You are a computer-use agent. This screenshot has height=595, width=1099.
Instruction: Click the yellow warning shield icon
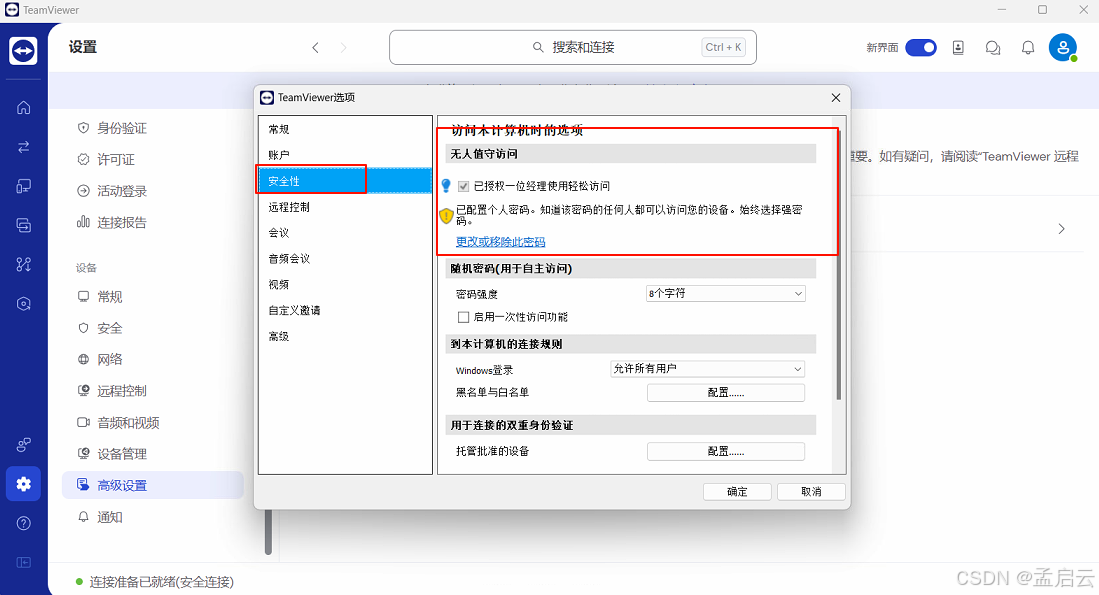coord(446,215)
